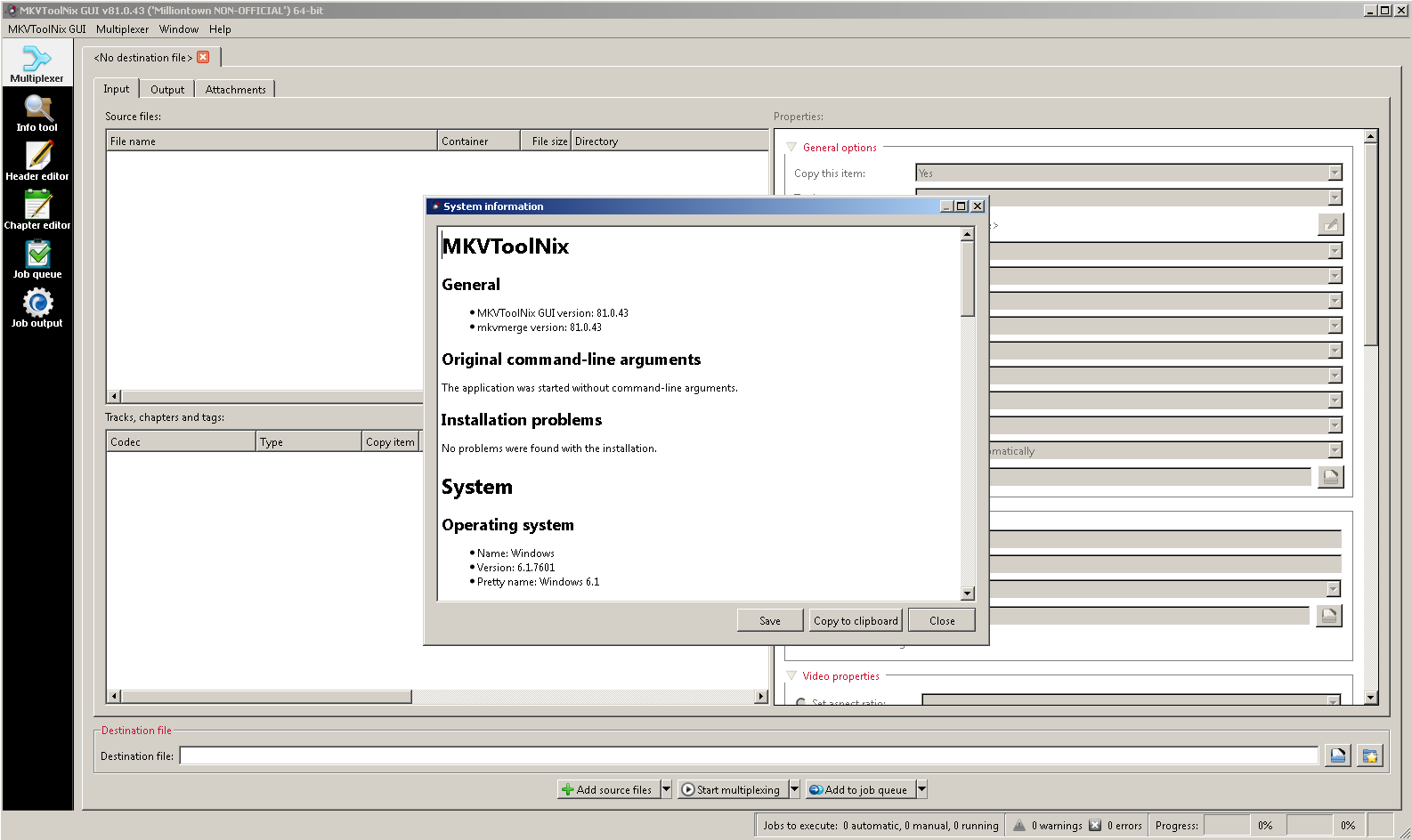Open the MKVToolNix GUI menu
The width and height of the screenshot is (1412, 840).
47,29
